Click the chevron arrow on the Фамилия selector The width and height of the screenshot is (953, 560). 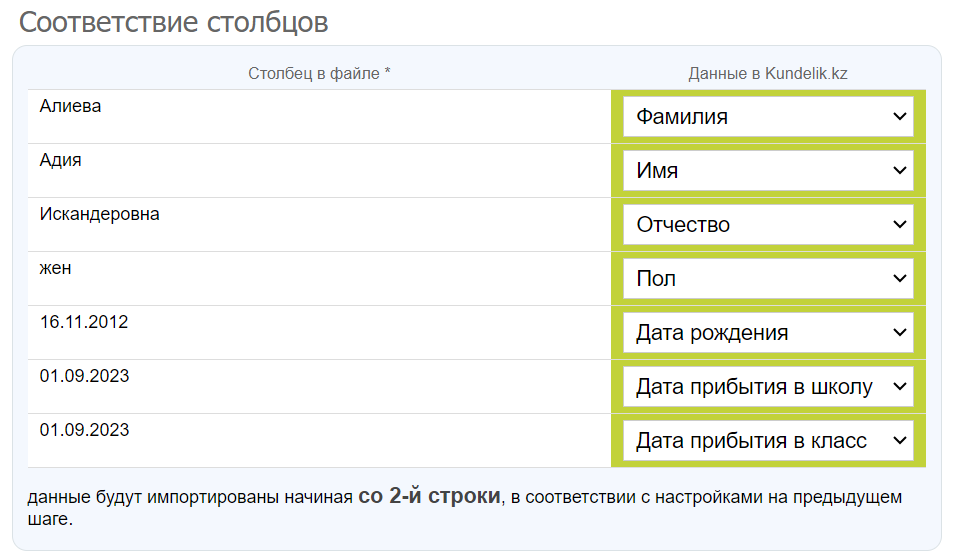click(897, 117)
